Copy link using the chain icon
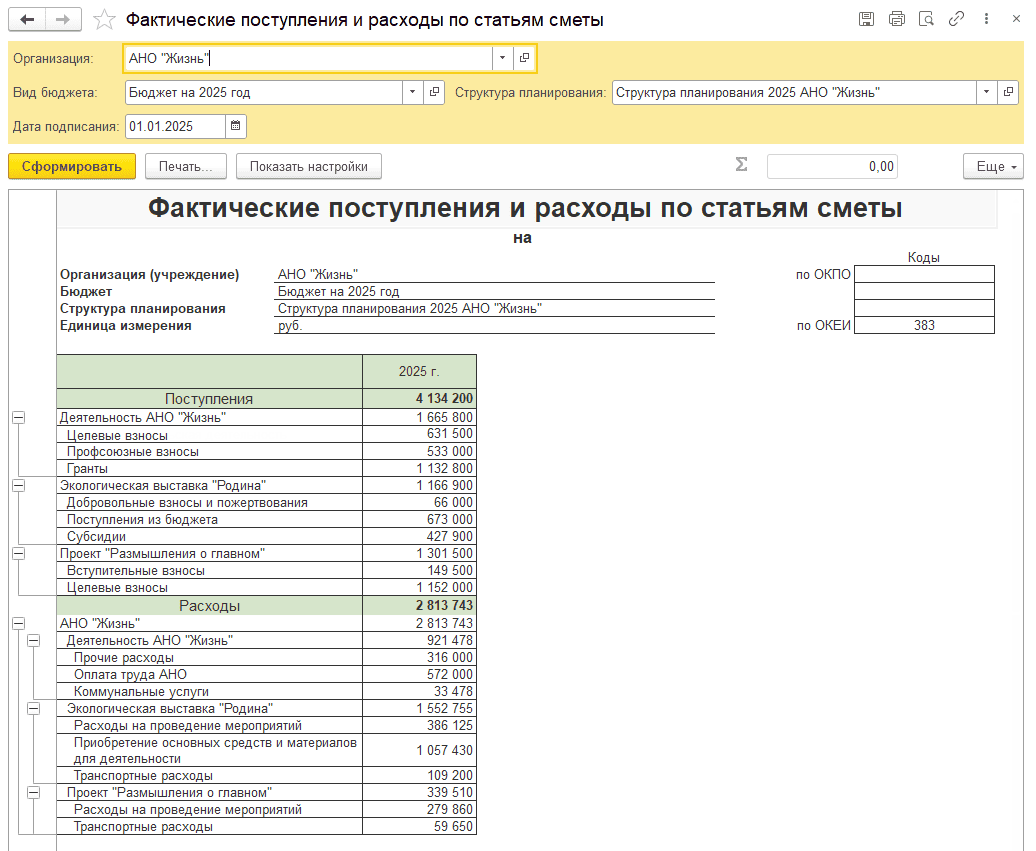 [956, 20]
